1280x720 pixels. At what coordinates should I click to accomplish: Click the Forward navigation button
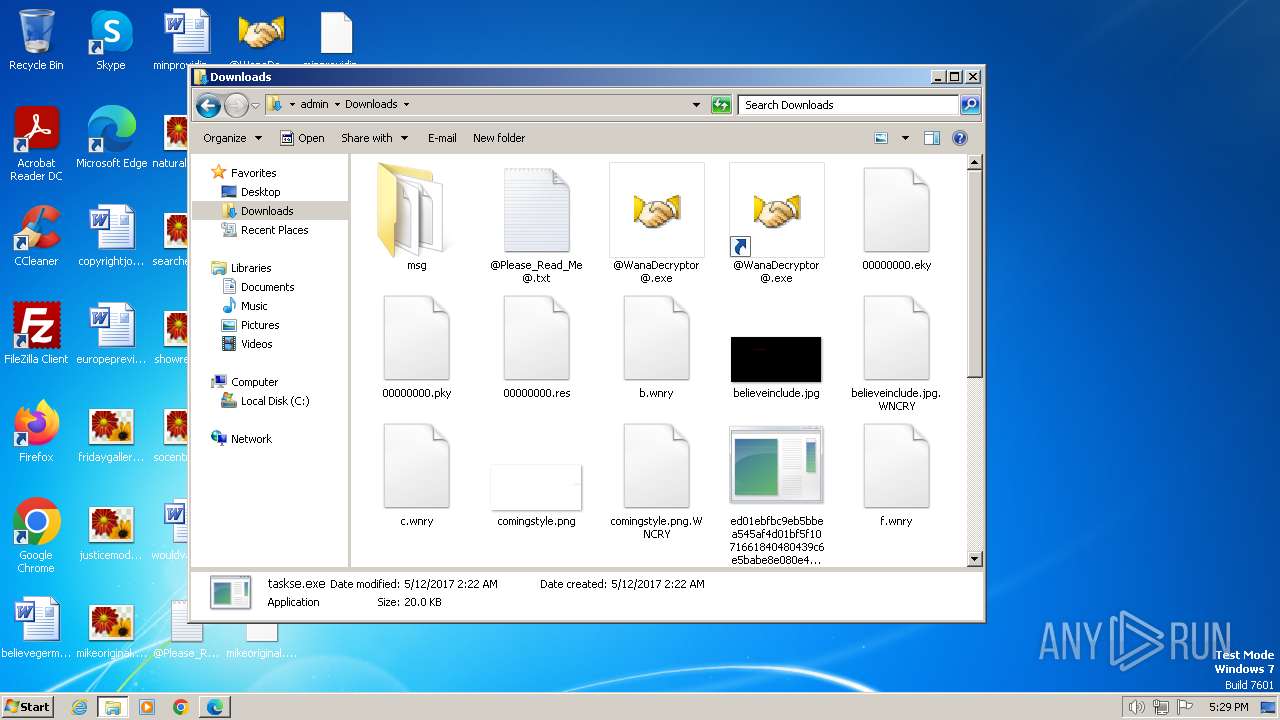click(236, 104)
